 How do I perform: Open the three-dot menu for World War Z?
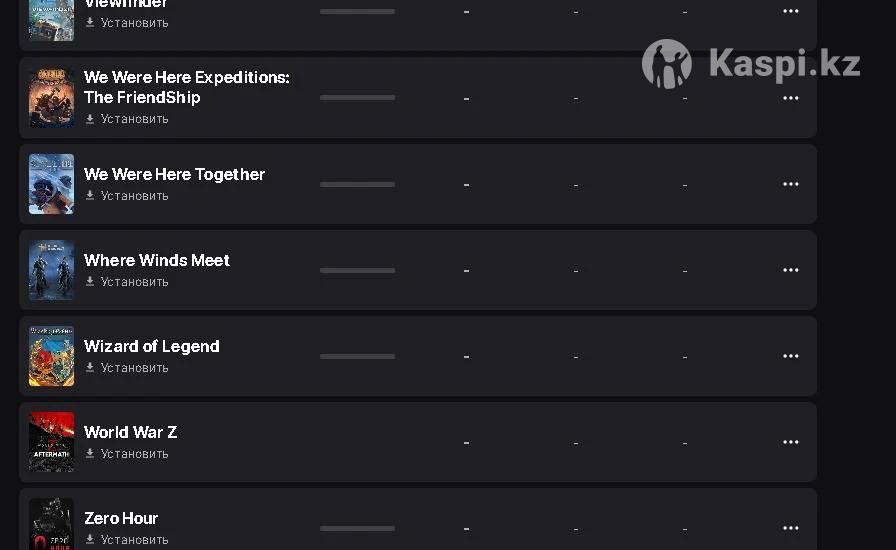point(790,442)
